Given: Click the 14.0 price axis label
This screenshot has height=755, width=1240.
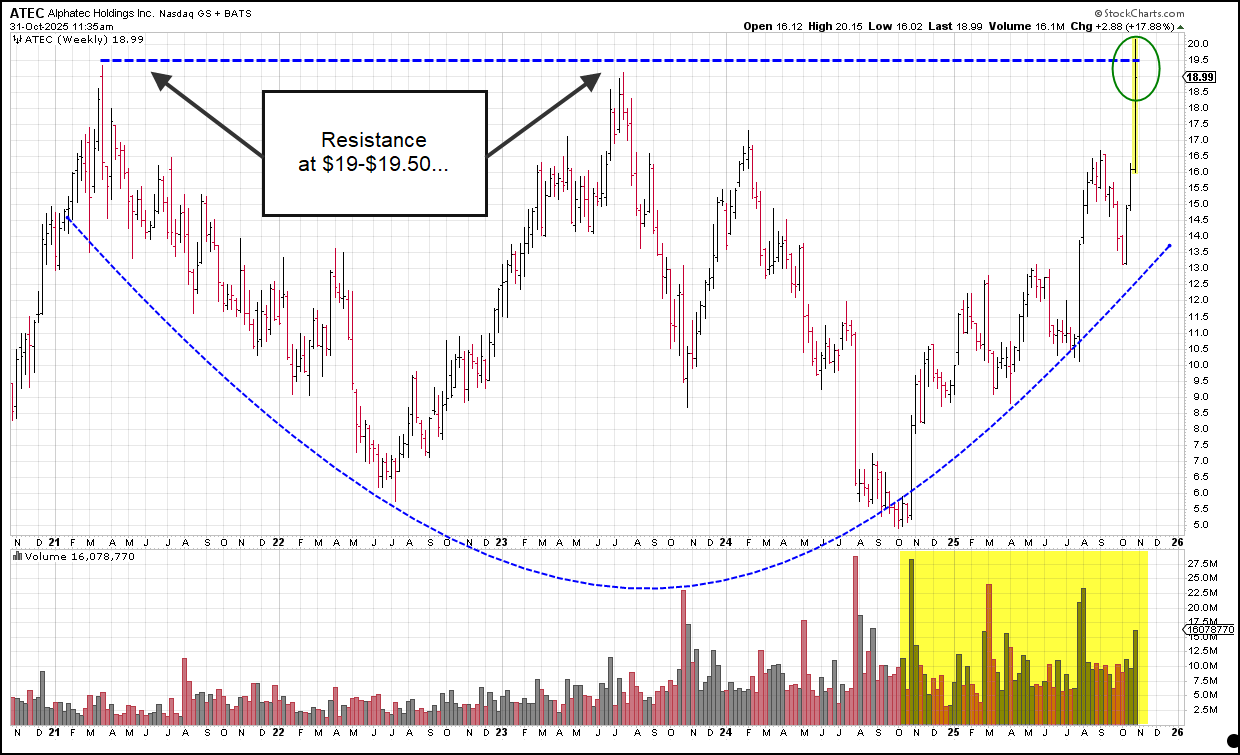Looking at the screenshot, I should pyautogui.click(x=1199, y=235).
